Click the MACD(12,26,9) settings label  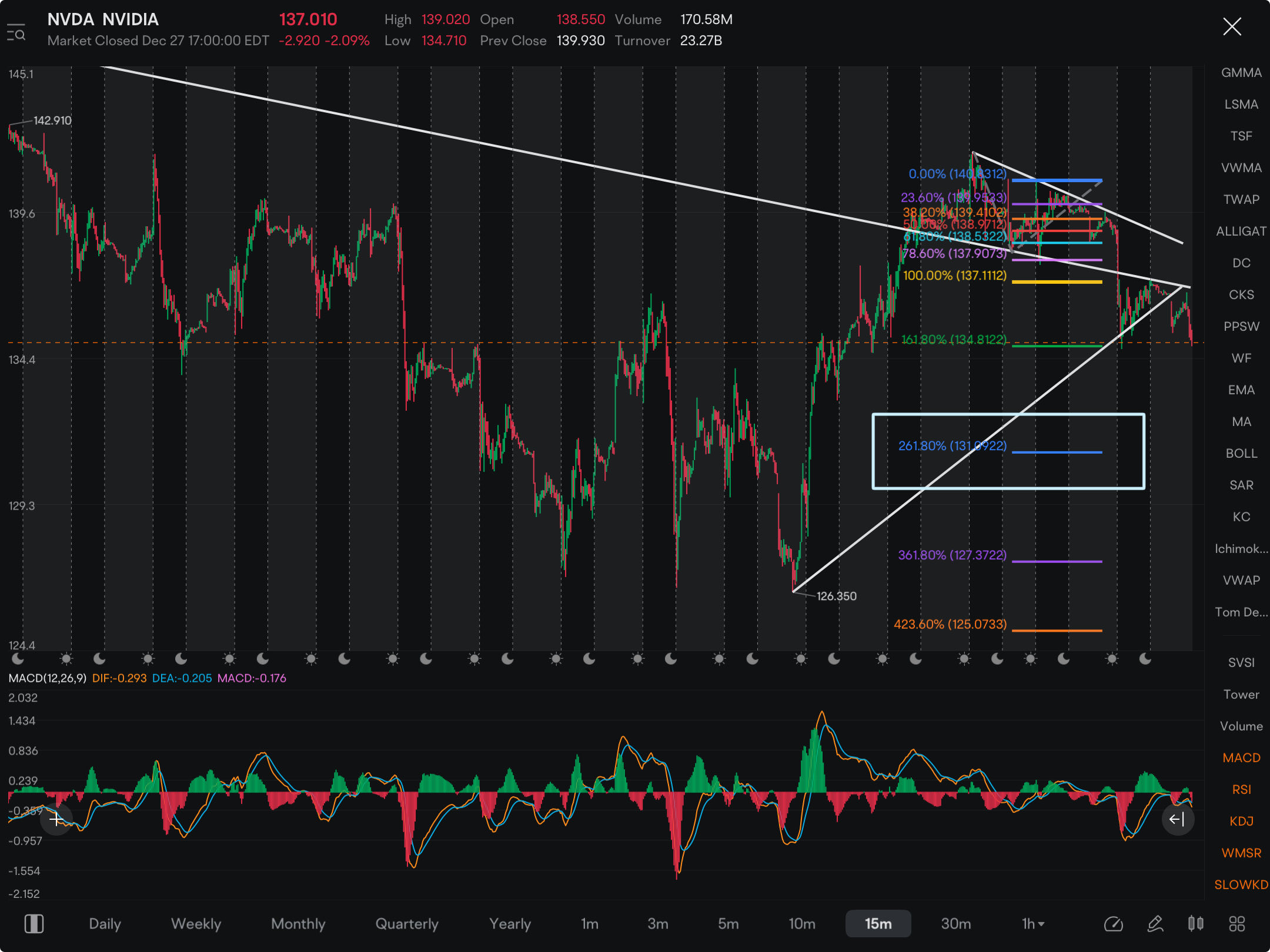[x=48, y=678]
